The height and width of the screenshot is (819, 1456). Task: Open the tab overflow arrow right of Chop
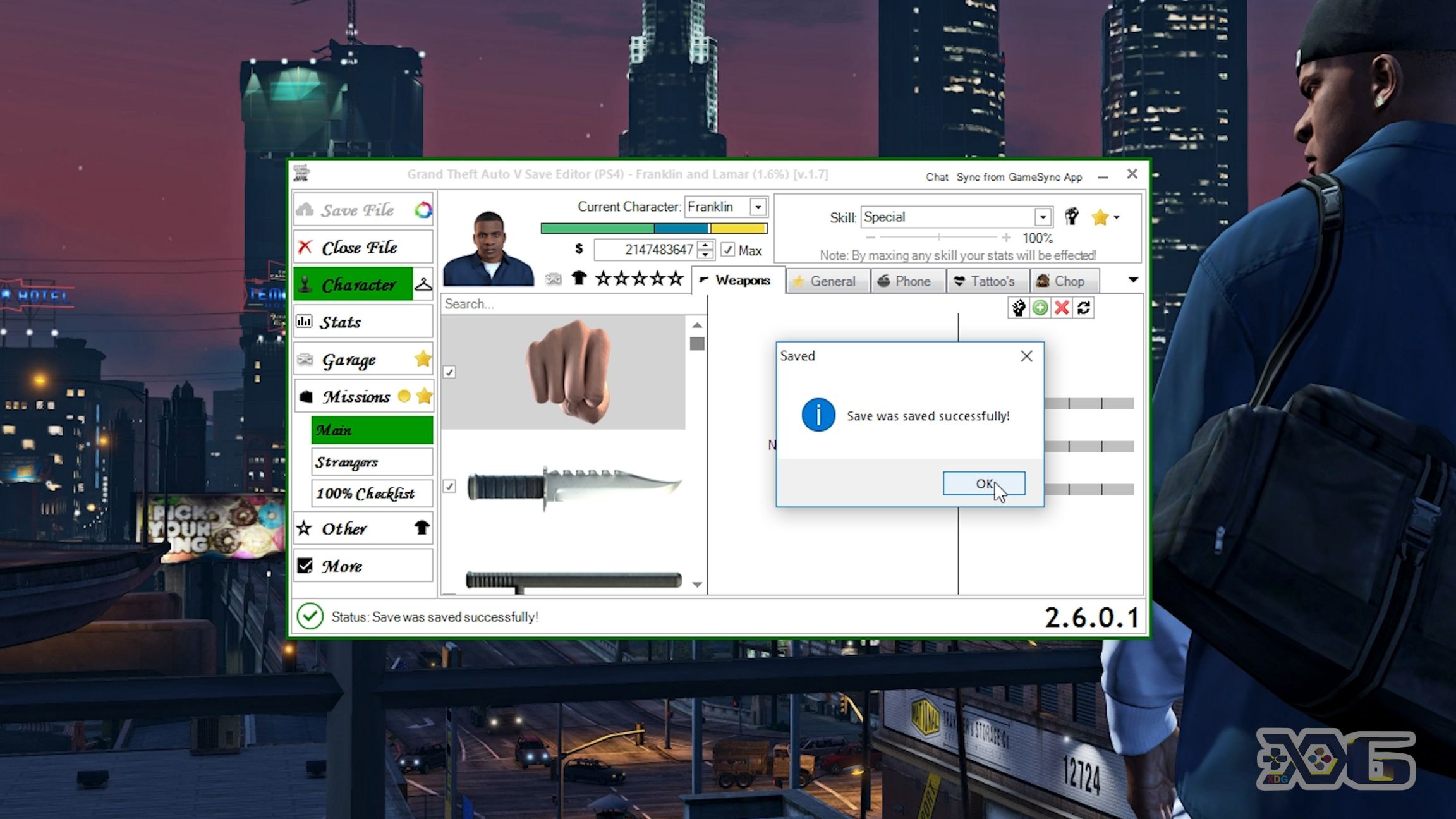(x=1133, y=280)
